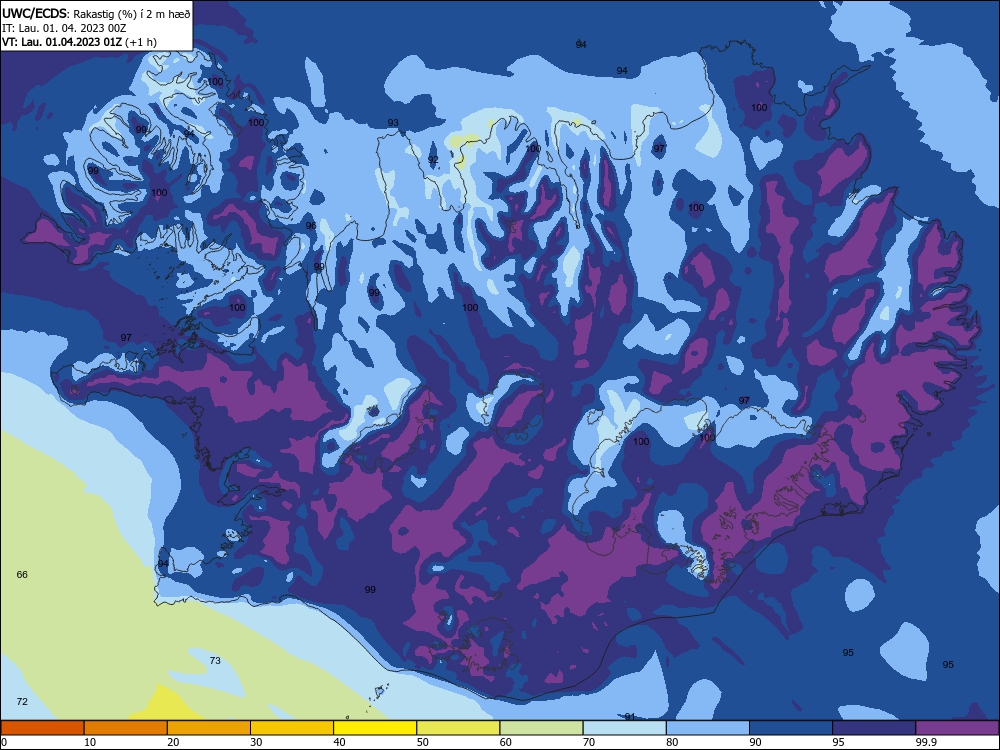Click the 90–95 medium blue legend swatch
Image resolution: width=1000 pixels, height=750 pixels.
791,728
